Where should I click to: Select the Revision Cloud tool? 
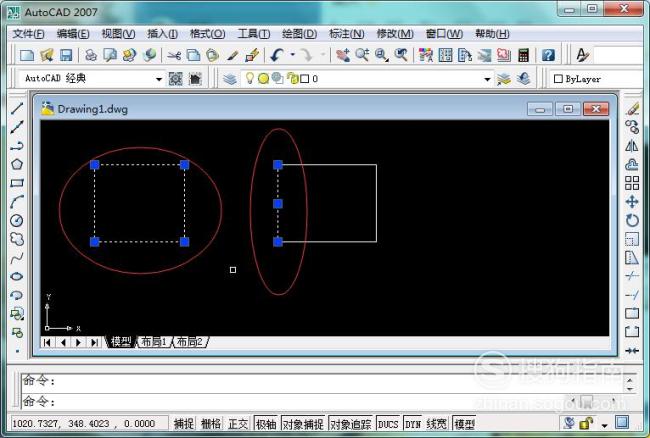pyautogui.click(x=17, y=239)
